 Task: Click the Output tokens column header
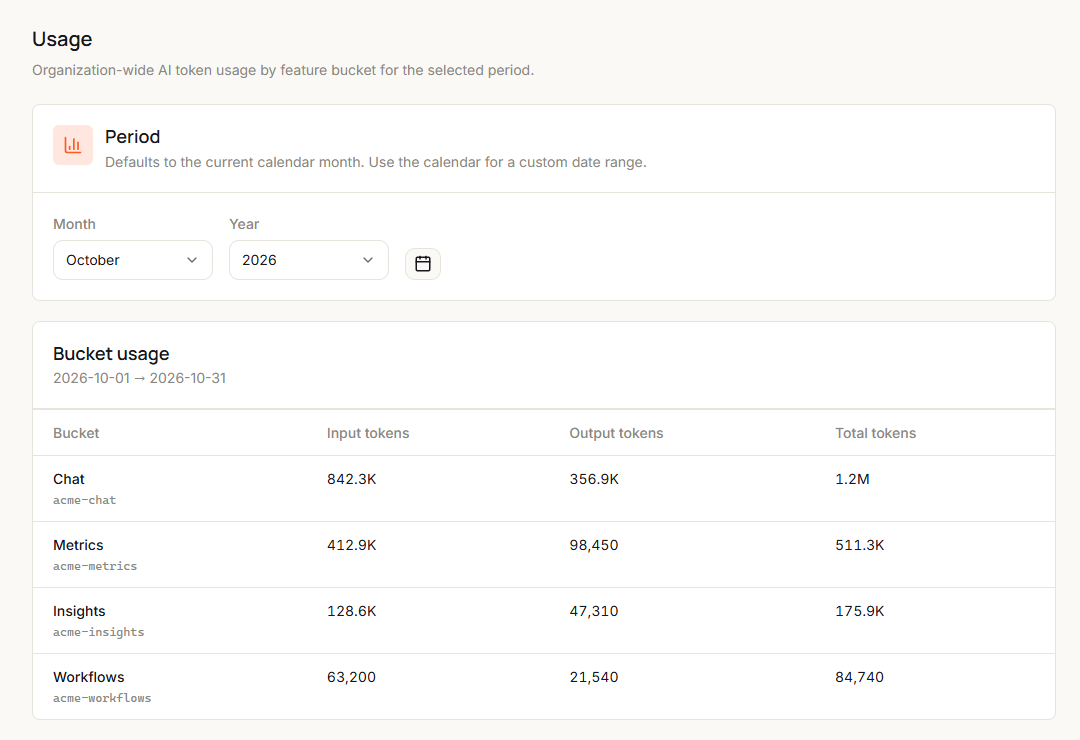pyautogui.click(x=616, y=433)
